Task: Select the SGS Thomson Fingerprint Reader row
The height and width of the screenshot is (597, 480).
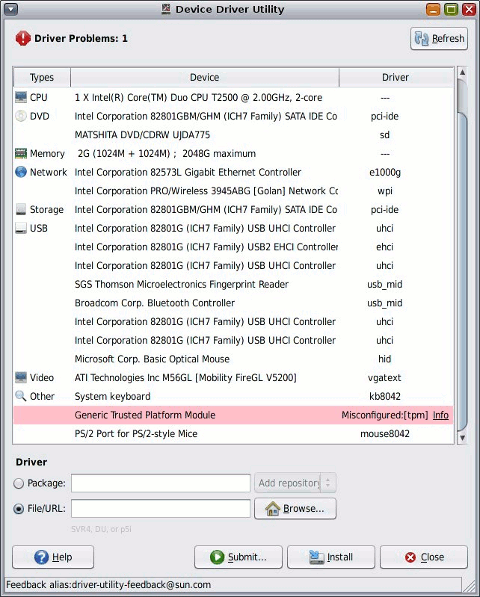Action: 233,284
